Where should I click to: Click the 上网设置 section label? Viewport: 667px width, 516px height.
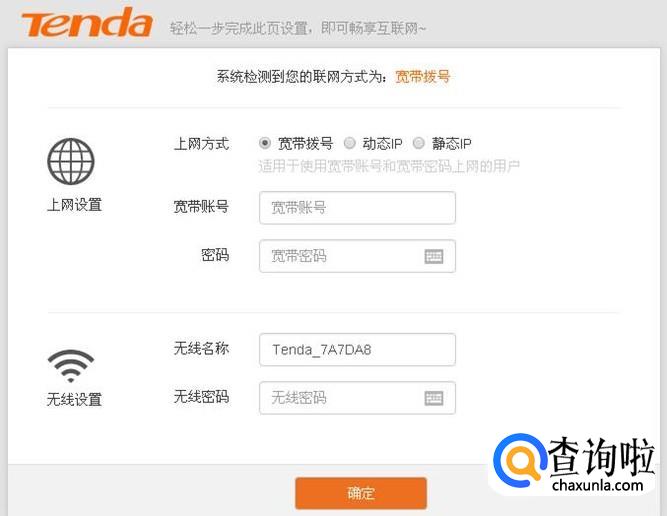coord(74,205)
